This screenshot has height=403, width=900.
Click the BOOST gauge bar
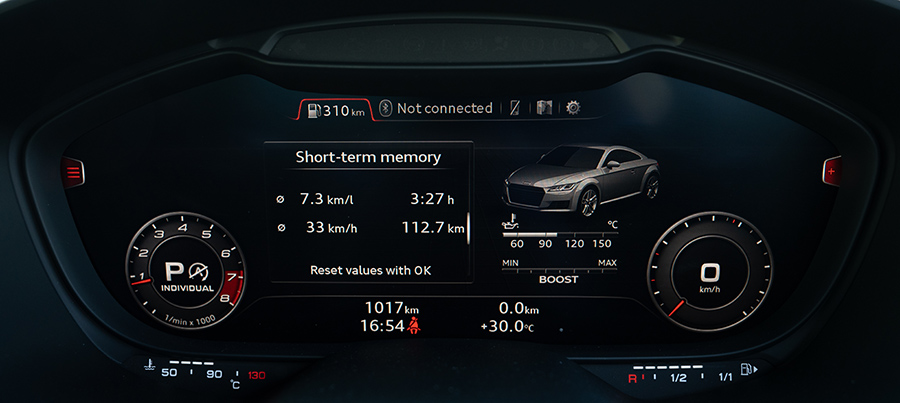559,269
